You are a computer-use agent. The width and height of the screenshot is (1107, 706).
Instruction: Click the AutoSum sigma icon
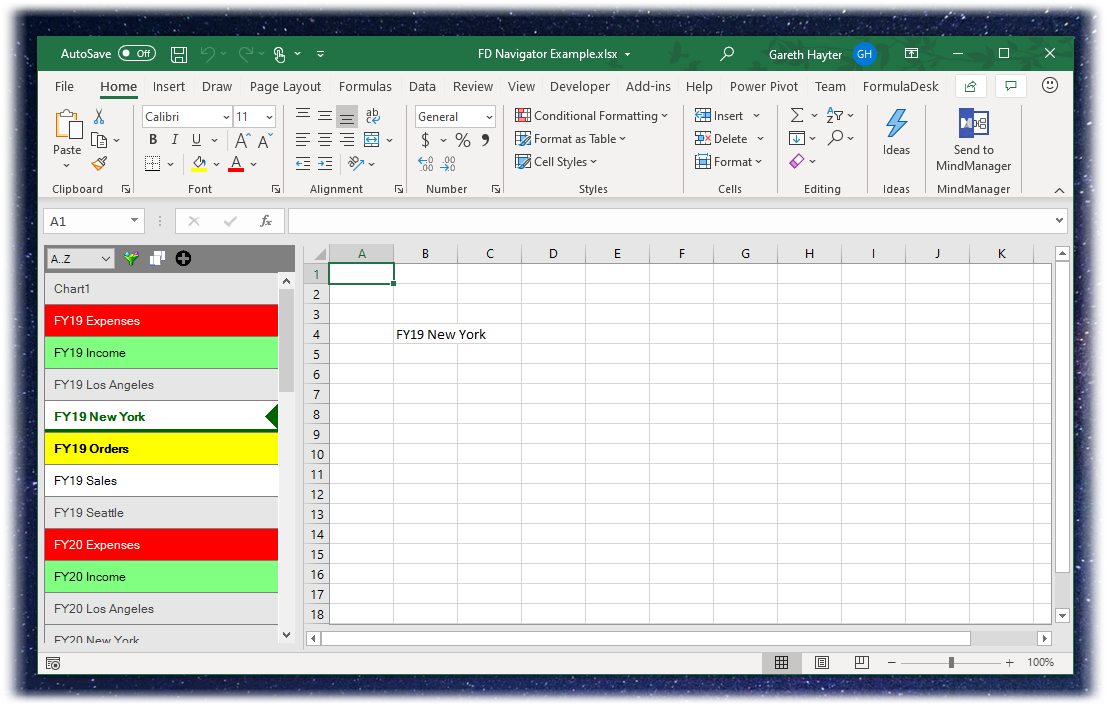click(x=797, y=116)
